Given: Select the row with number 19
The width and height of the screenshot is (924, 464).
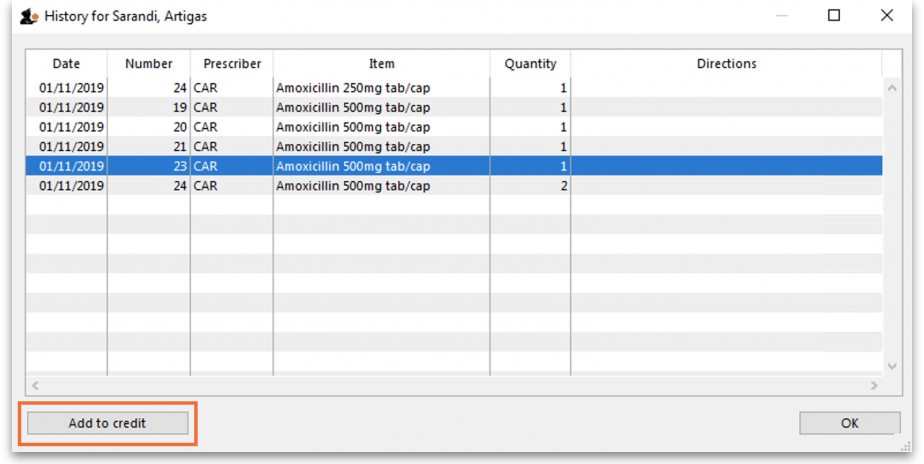Looking at the screenshot, I should [x=352, y=108].
